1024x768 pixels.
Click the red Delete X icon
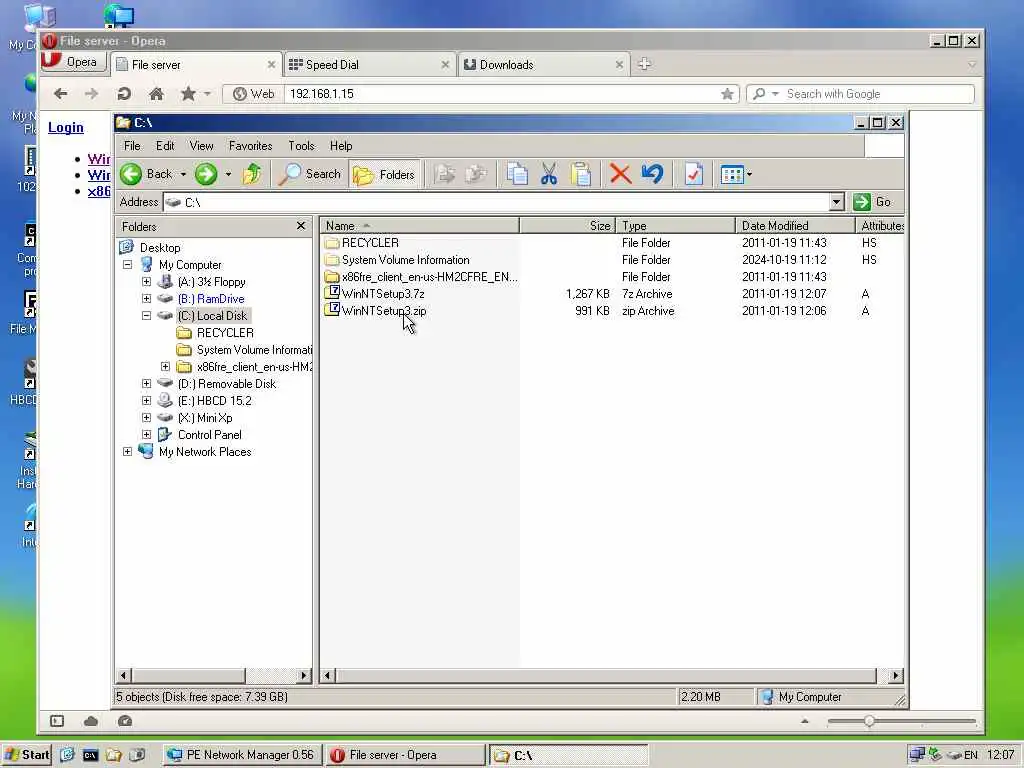point(620,174)
